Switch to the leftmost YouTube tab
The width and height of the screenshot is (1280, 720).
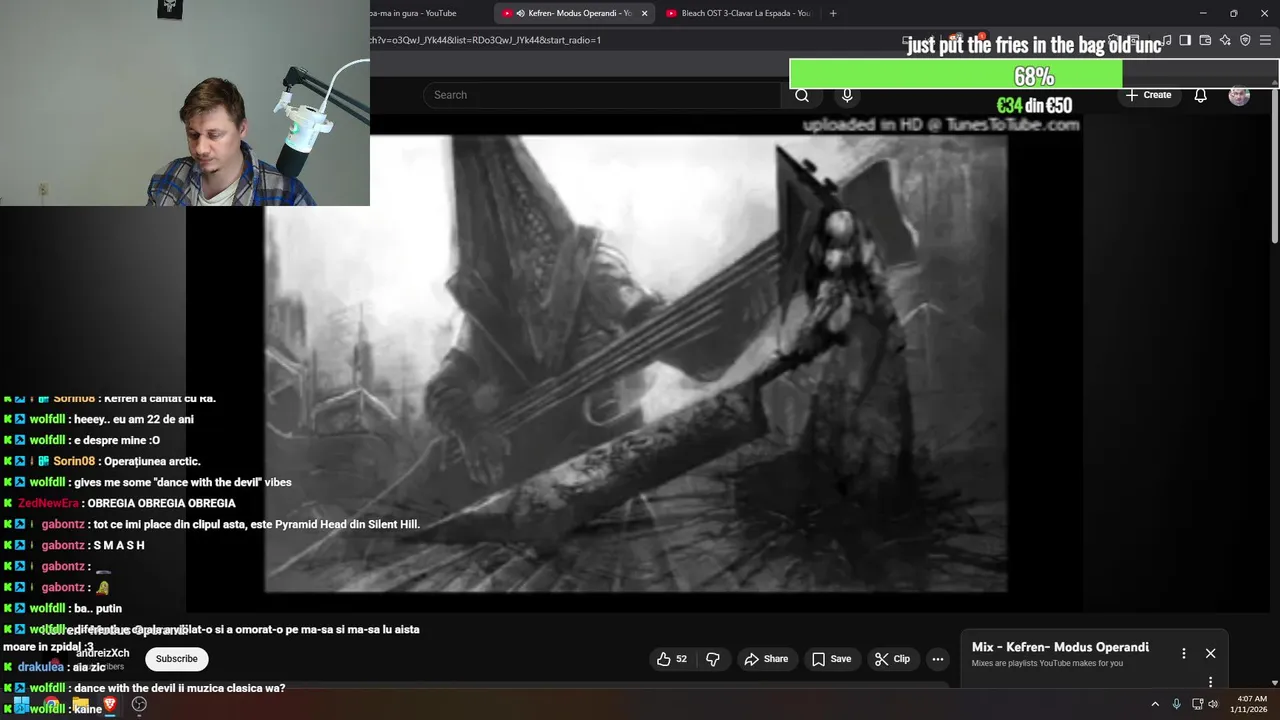pyautogui.click(x=412, y=13)
